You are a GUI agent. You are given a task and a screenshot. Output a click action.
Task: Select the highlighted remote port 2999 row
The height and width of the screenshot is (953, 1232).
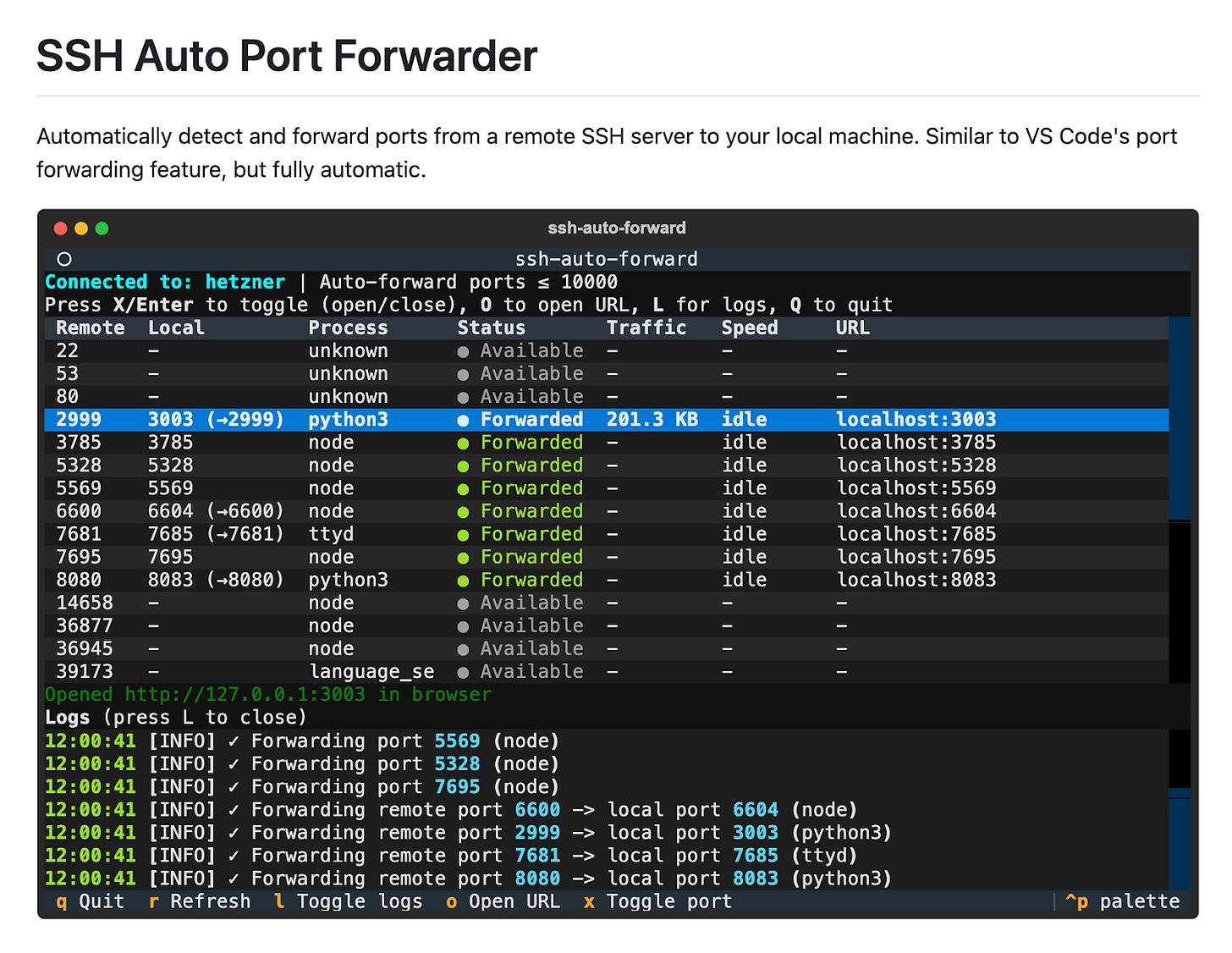click(x=606, y=420)
